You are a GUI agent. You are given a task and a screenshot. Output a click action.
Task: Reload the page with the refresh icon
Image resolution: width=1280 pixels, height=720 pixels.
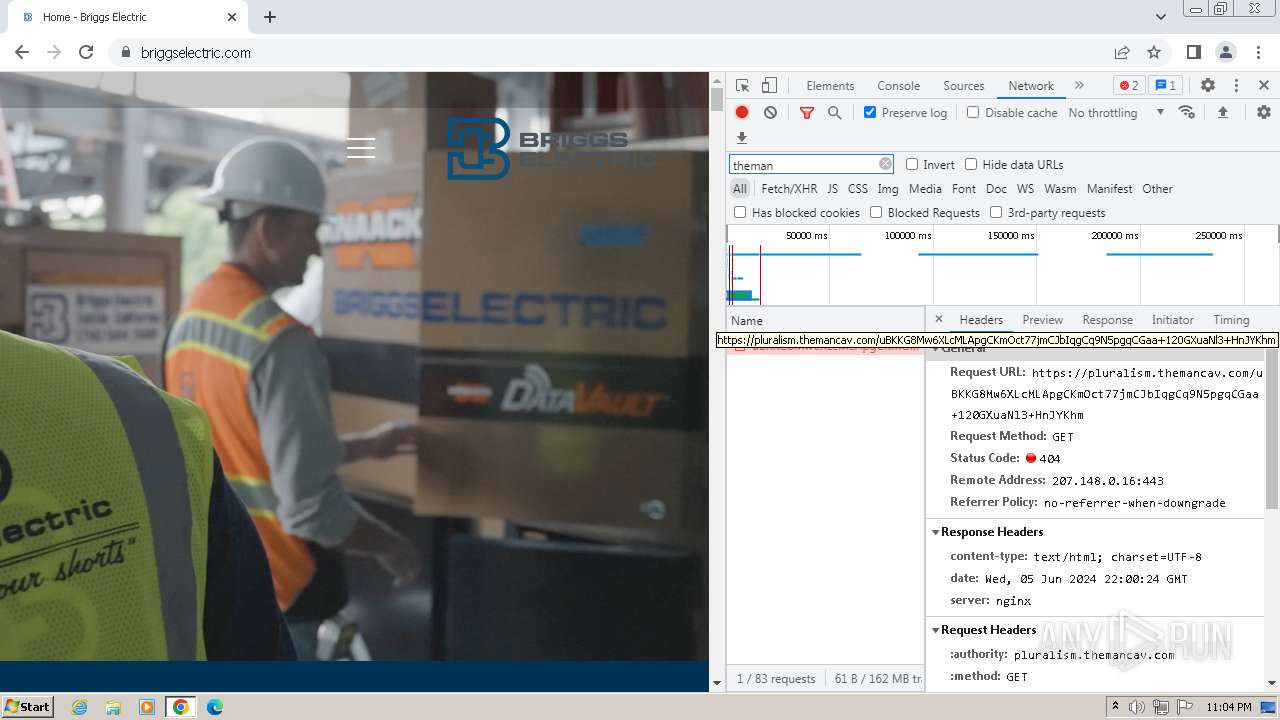86,52
